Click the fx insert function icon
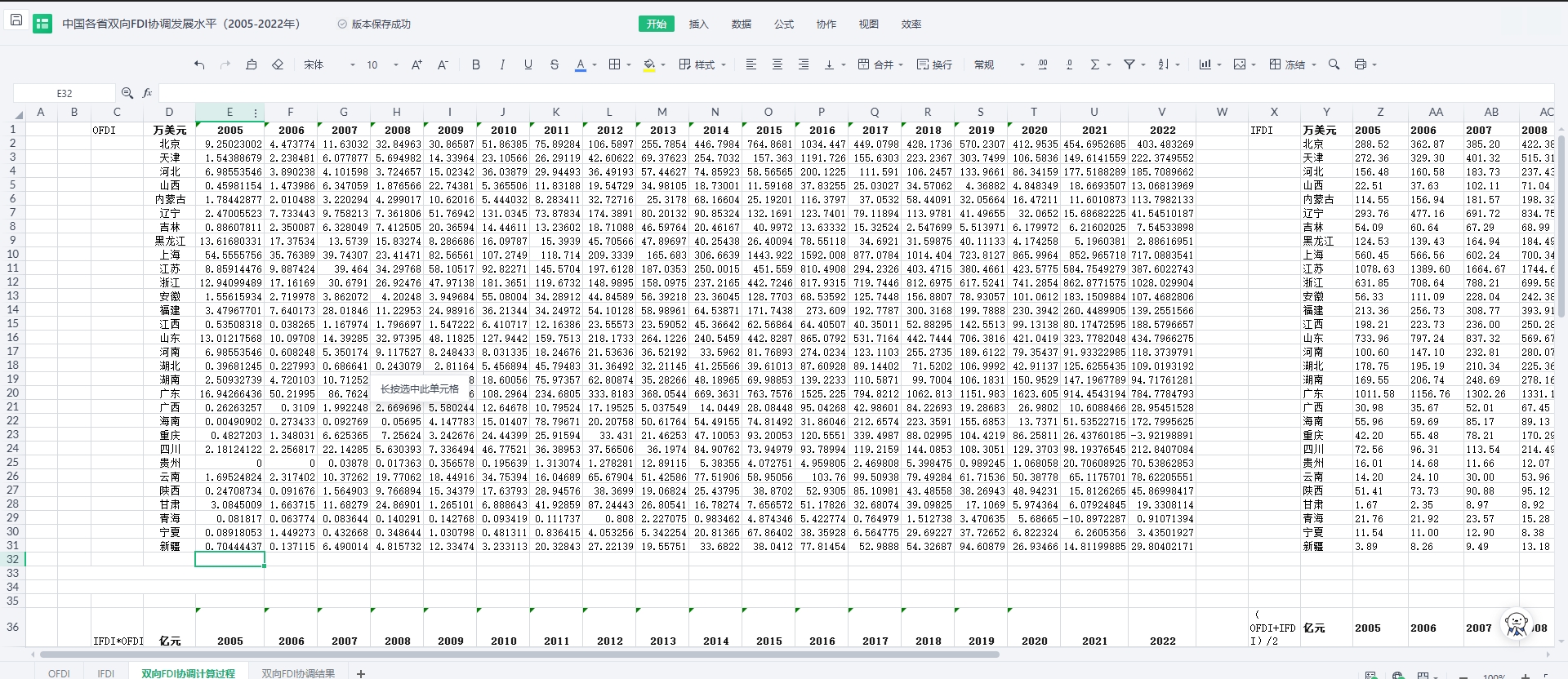 click(148, 93)
